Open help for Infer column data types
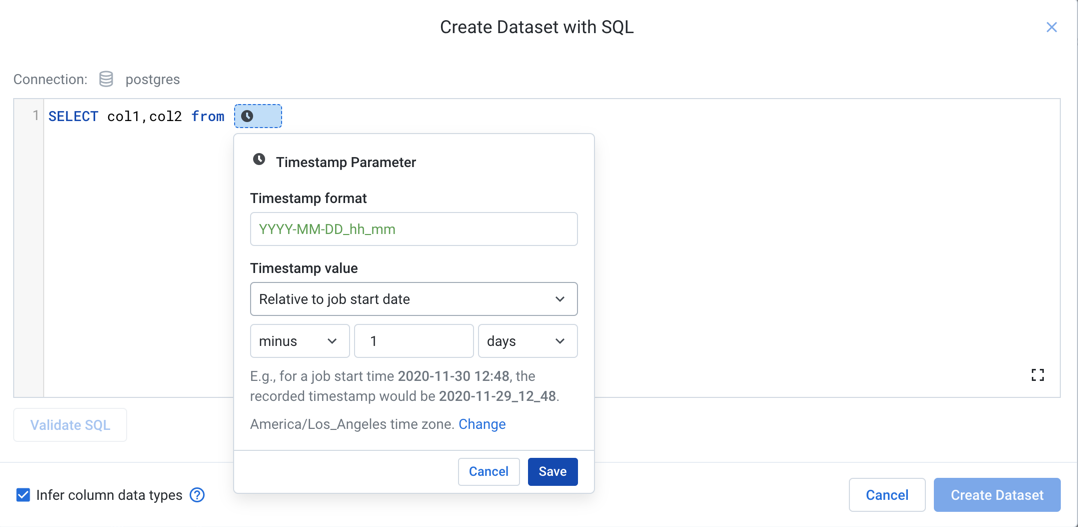1078x527 pixels. [197, 495]
